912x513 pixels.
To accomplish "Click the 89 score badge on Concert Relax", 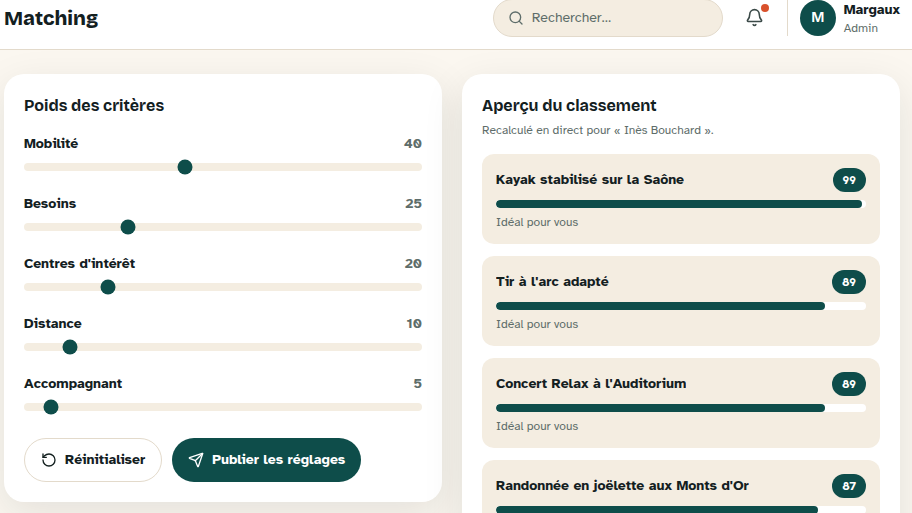I will (x=849, y=384).
